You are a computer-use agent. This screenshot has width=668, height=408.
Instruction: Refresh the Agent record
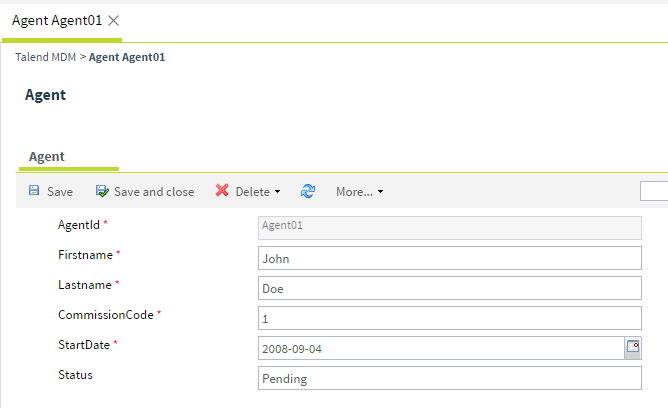tap(308, 191)
